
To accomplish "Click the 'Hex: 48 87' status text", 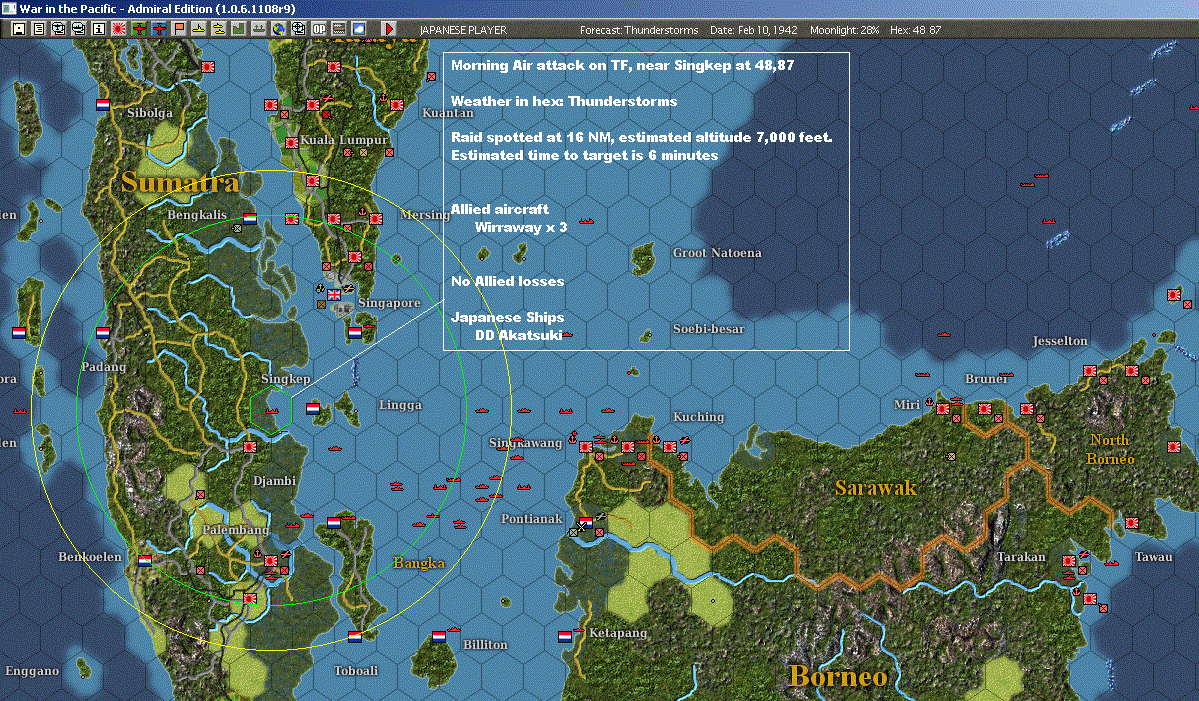I will [915, 30].
